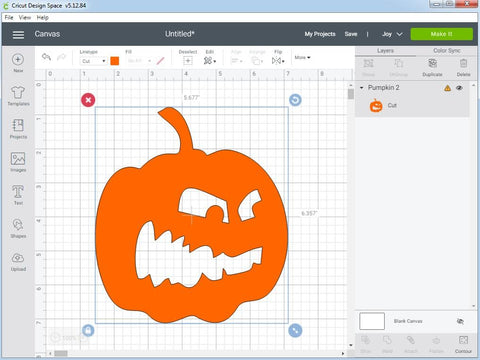Click the fill color slash swatch
This screenshot has width=480, height=360.
click(161, 61)
